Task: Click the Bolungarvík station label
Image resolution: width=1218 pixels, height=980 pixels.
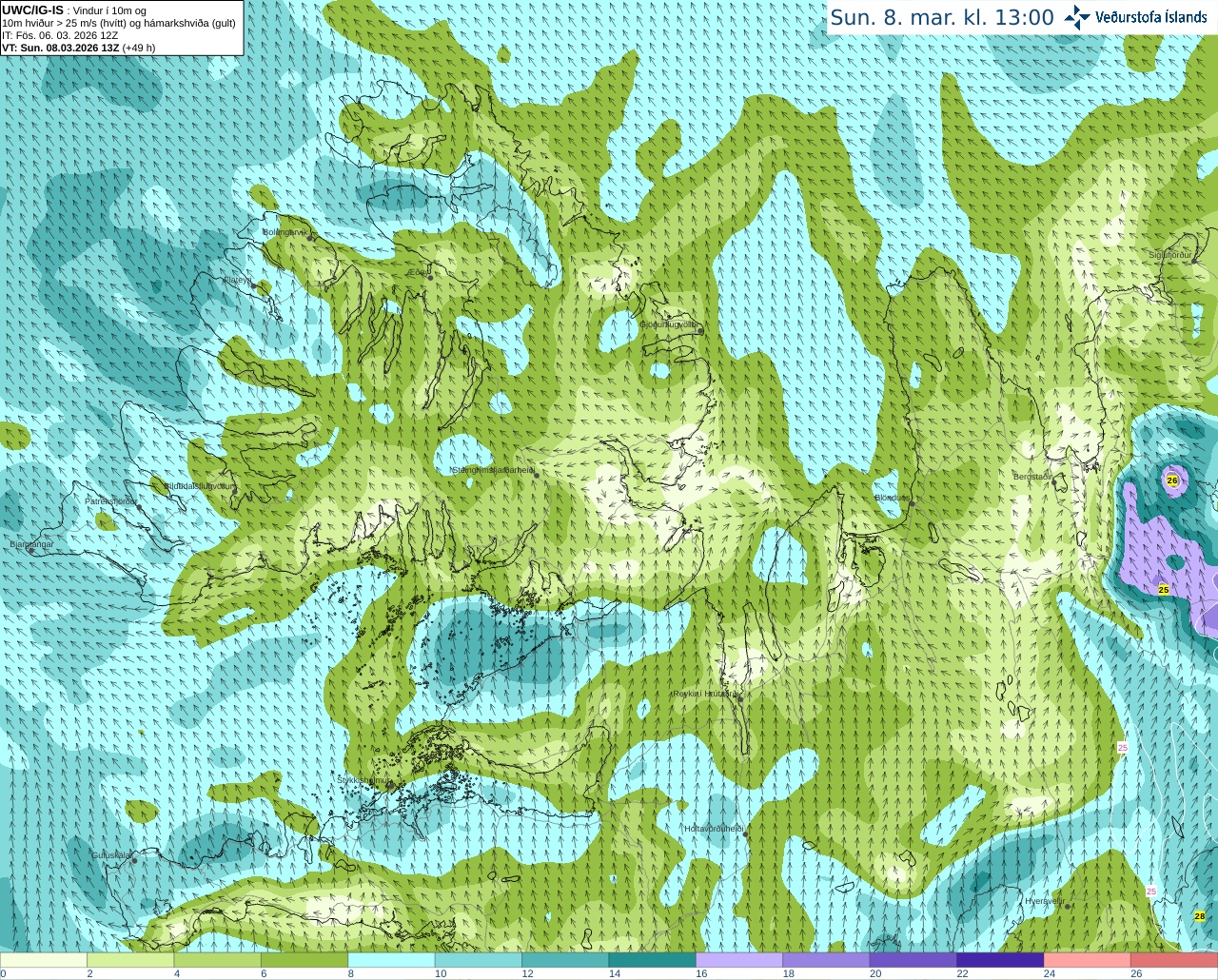Action: click(285, 231)
